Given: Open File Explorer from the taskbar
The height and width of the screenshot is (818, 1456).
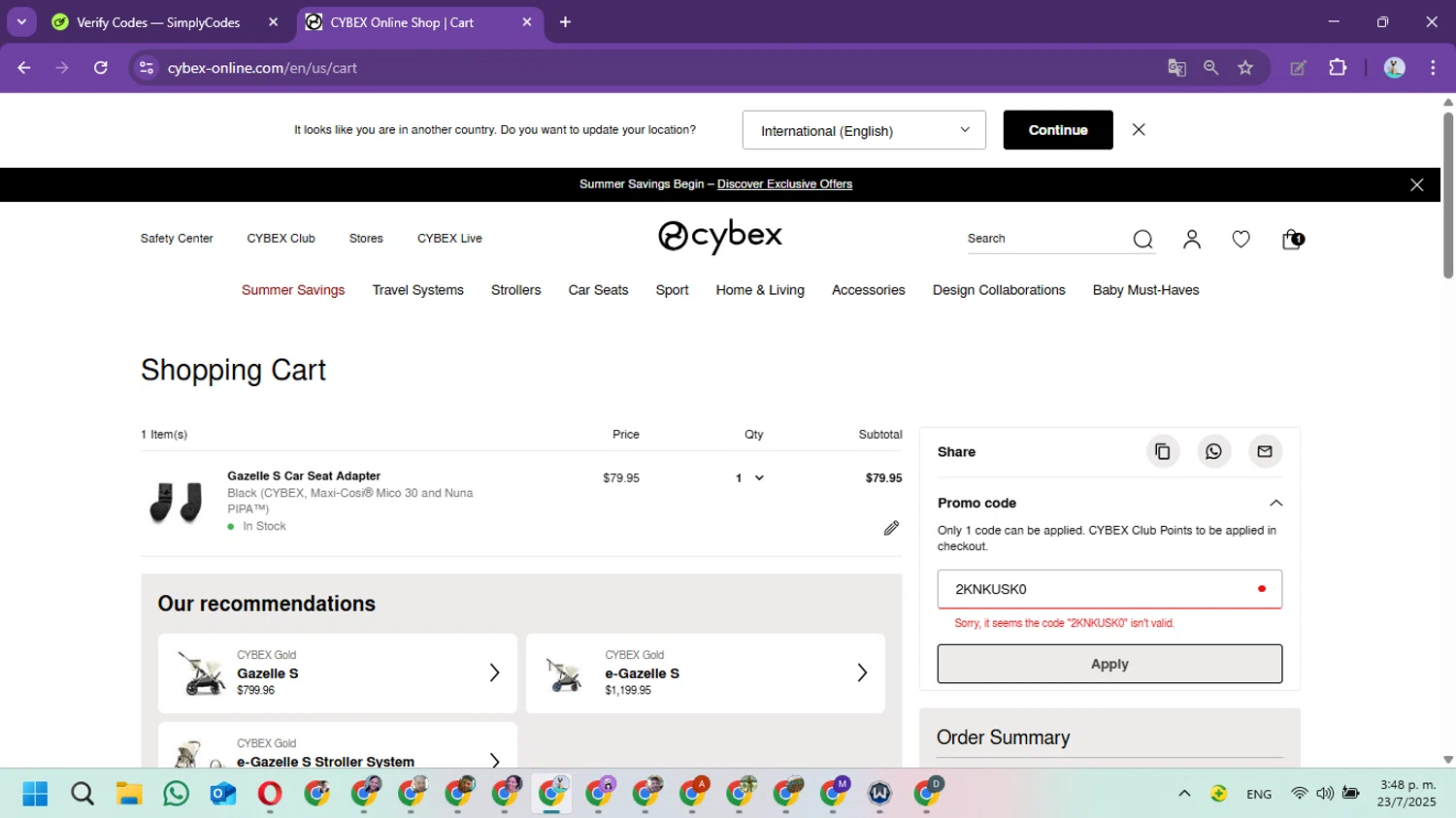Looking at the screenshot, I should pos(129,794).
